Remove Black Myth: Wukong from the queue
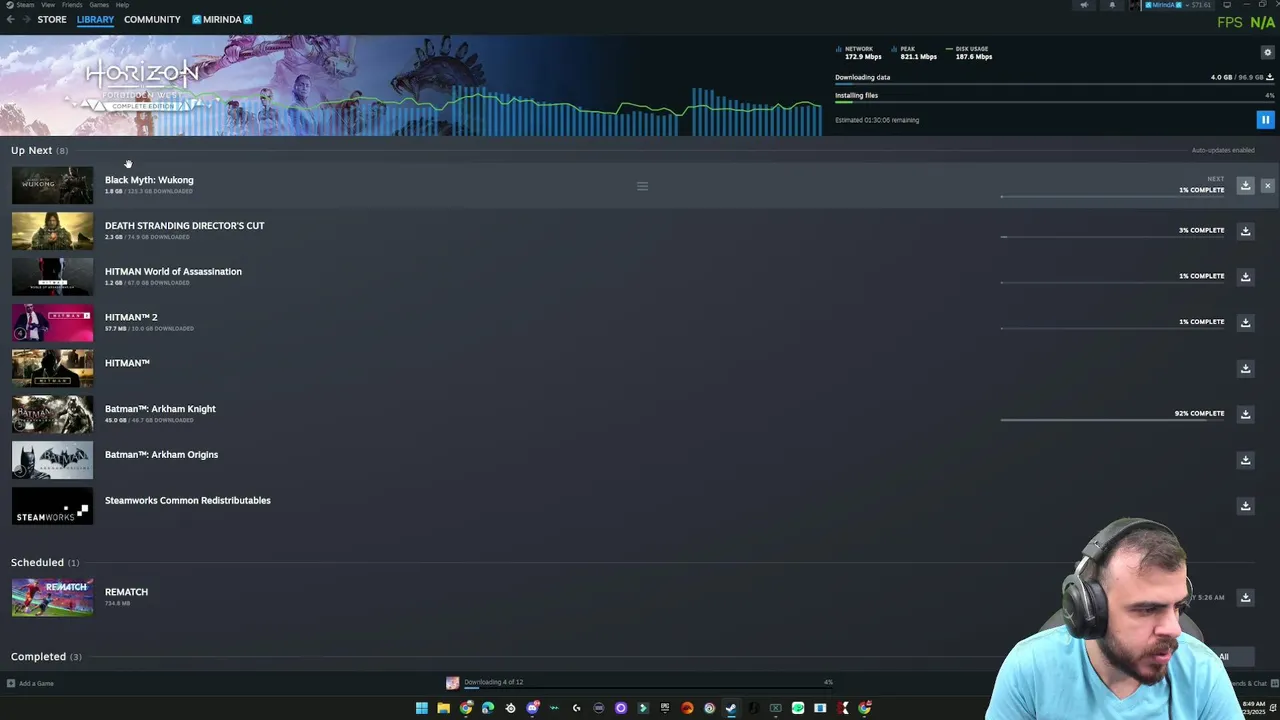This screenshot has width=1280, height=720. (x=1267, y=186)
